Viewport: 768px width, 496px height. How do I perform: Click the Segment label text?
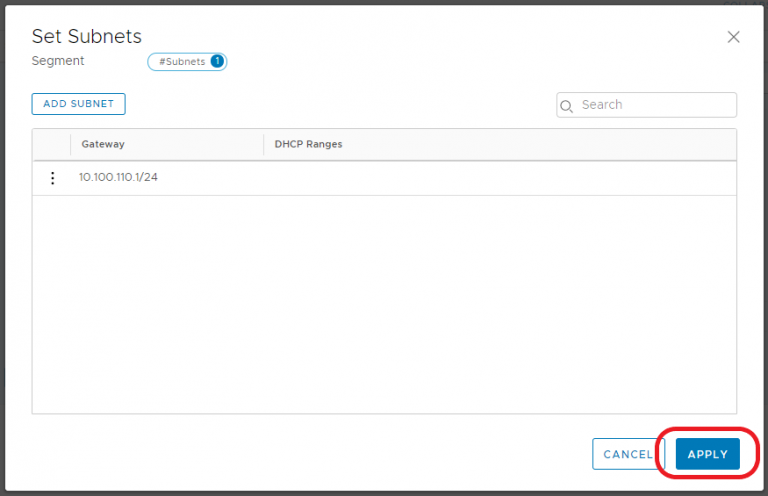[x=58, y=61]
